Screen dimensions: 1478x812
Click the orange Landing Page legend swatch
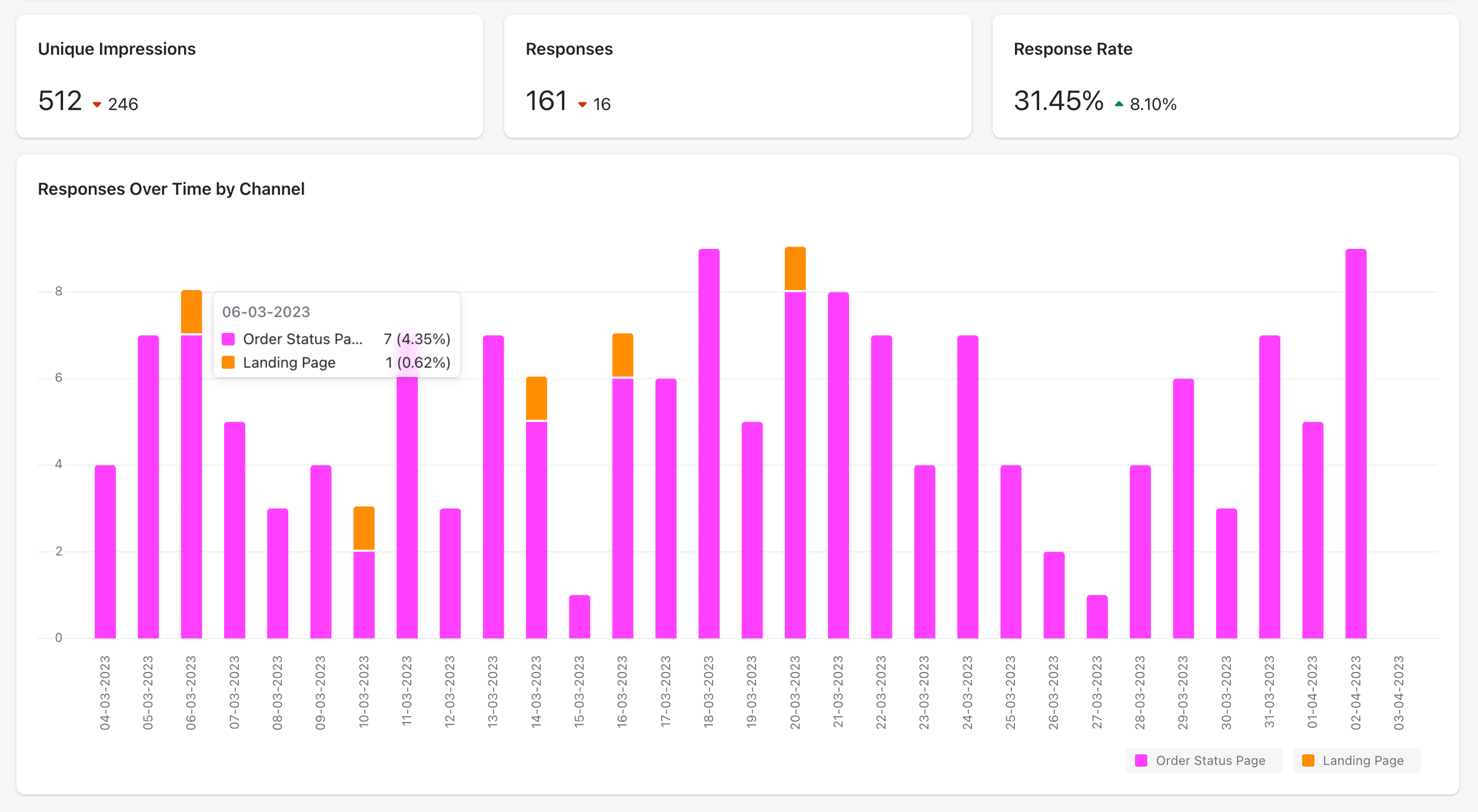(x=1308, y=760)
